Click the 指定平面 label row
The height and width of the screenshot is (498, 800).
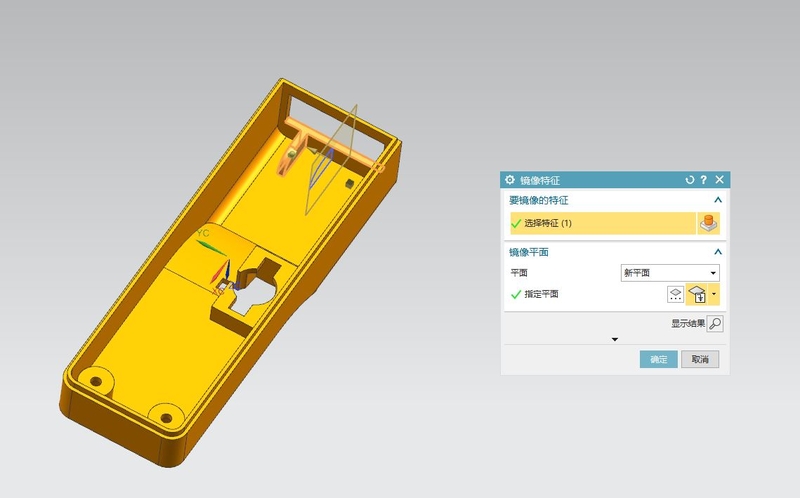tap(541, 294)
